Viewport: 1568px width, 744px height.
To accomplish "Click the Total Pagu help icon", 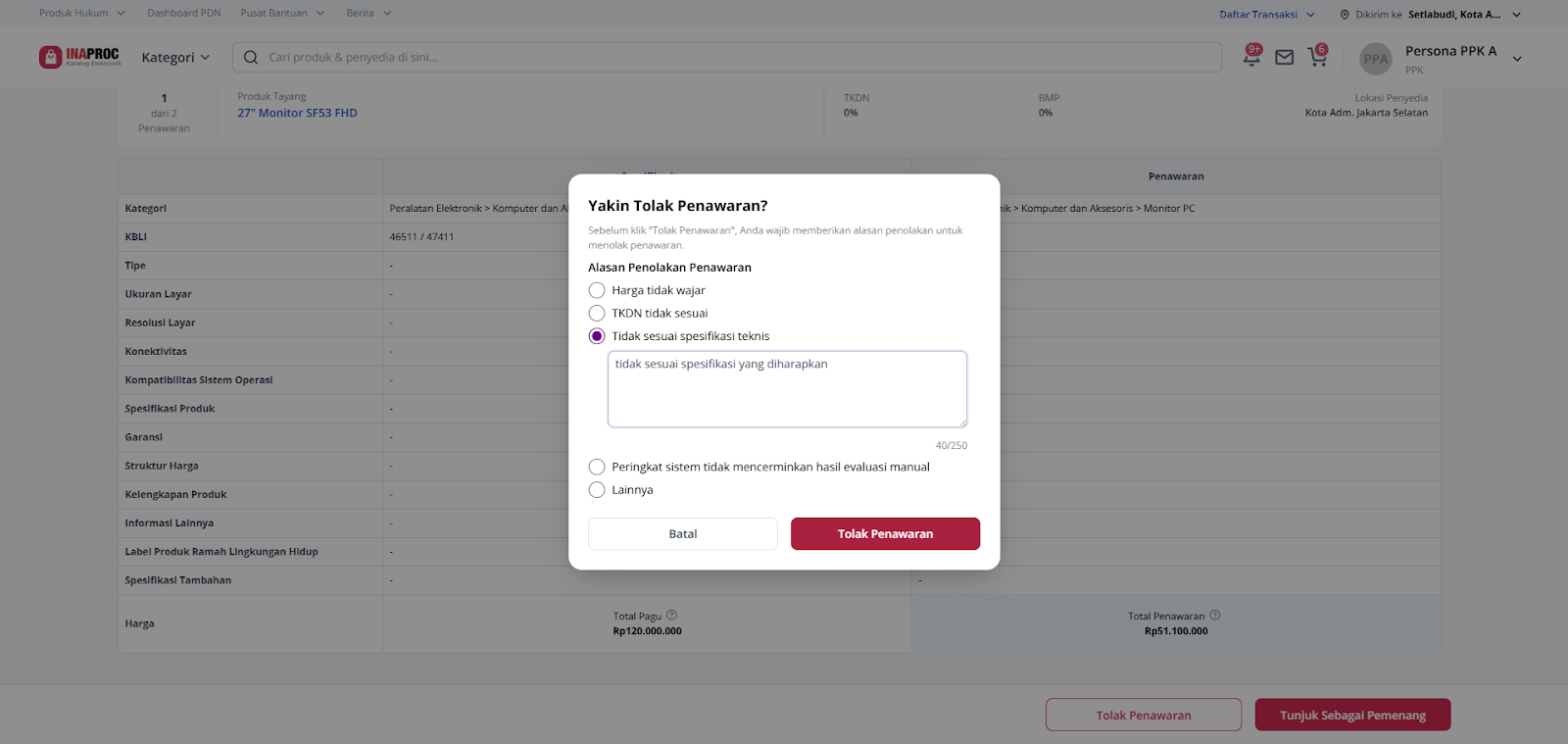I will [x=671, y=616].
